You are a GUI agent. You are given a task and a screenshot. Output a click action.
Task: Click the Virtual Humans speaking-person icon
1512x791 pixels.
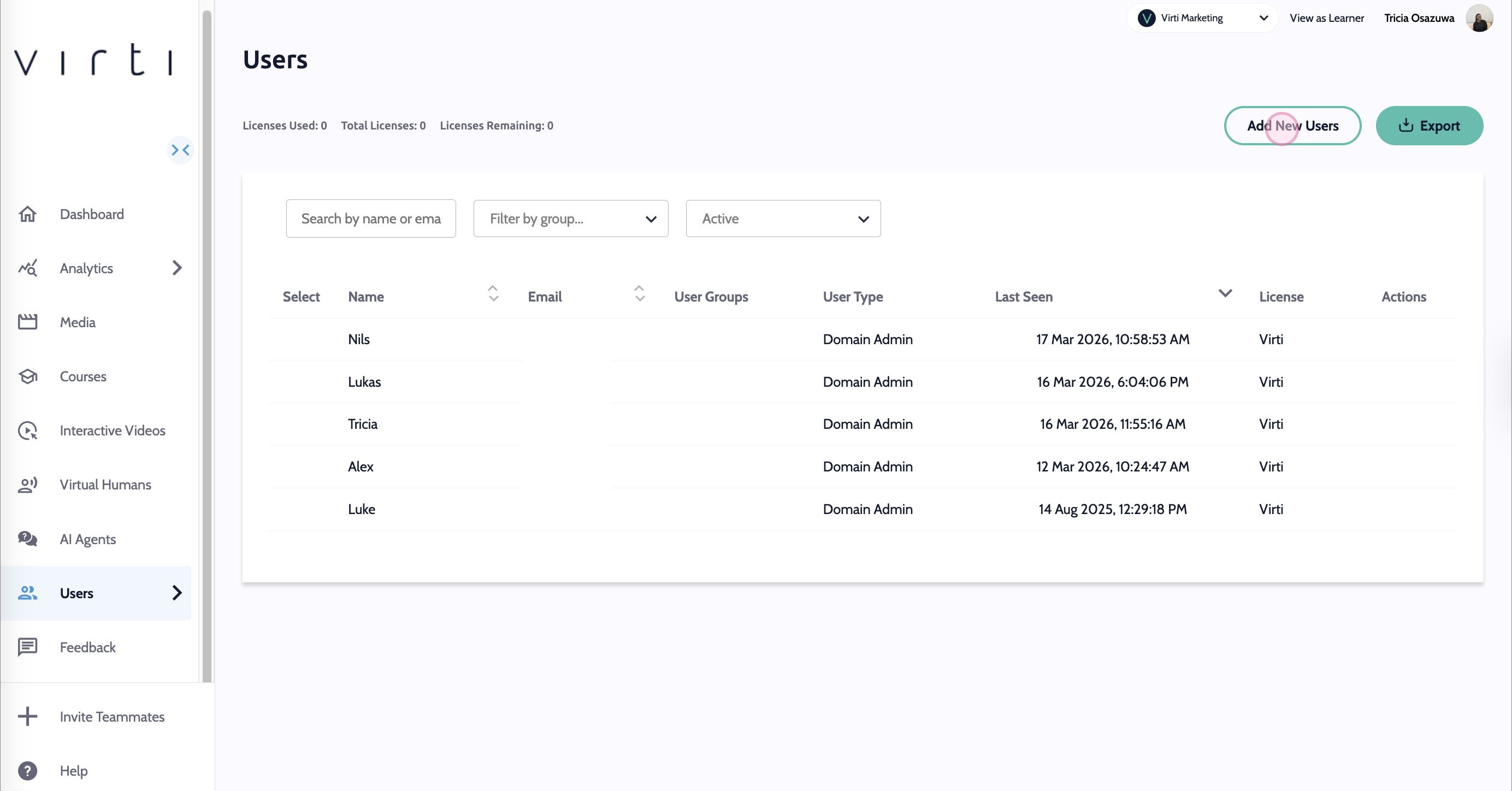coord(28,485)
